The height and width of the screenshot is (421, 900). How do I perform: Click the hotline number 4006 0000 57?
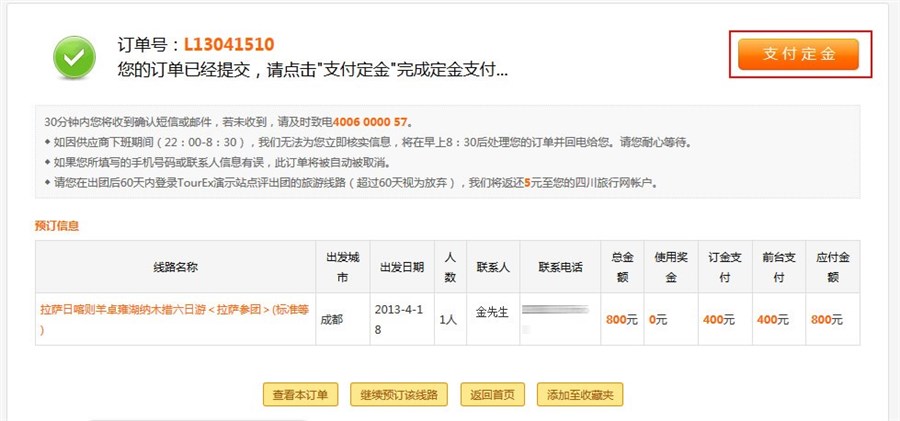tap(370, 122)
